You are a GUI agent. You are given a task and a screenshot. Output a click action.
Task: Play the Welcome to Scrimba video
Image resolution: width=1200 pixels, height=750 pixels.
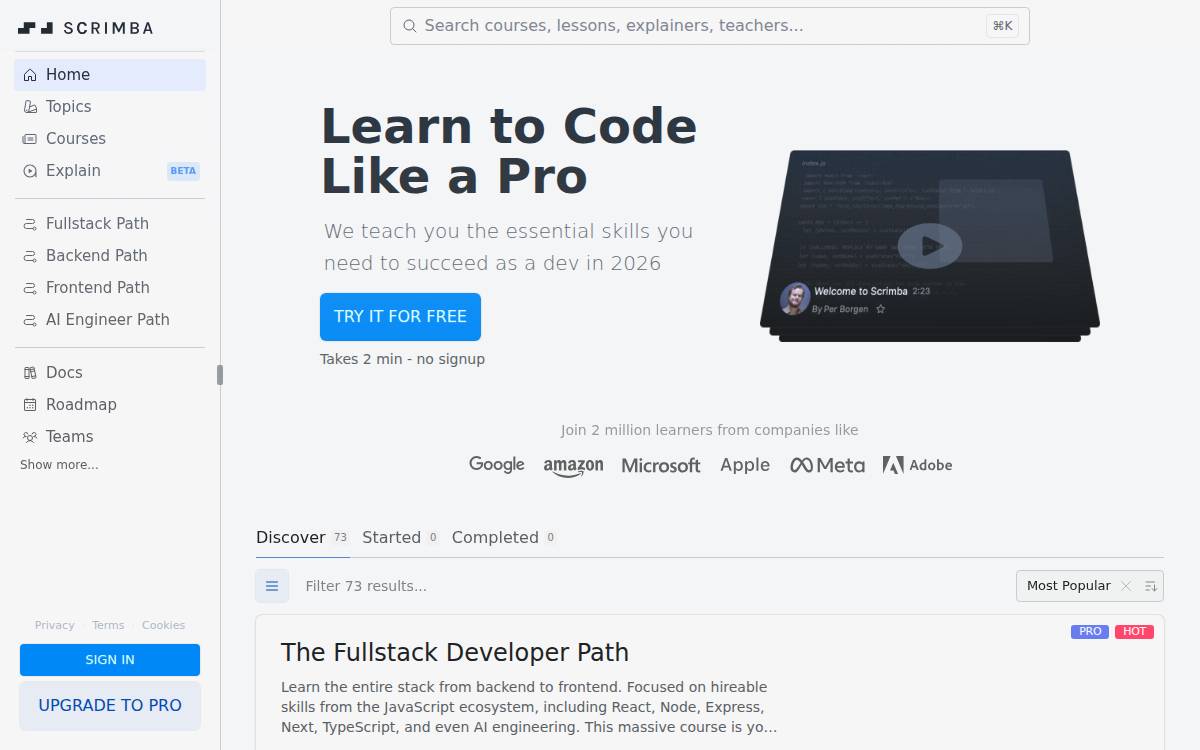tap(929, 245)
